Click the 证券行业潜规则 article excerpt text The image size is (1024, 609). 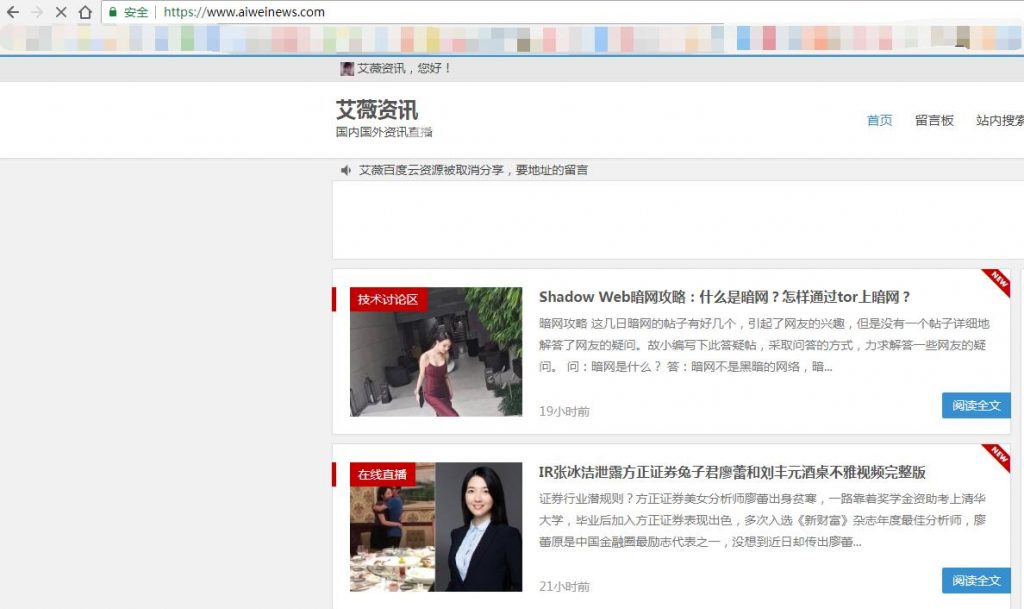click(762, 520)
